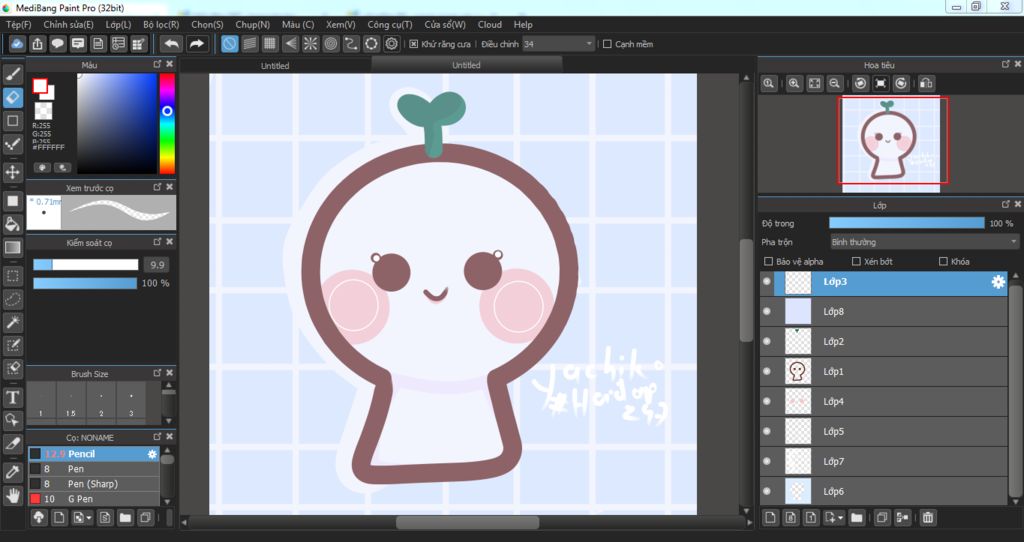Viewport: 1024px width, 542px height.
Task: Turn off snap with the circle-slash icon
Action: (x=229, y=44)
